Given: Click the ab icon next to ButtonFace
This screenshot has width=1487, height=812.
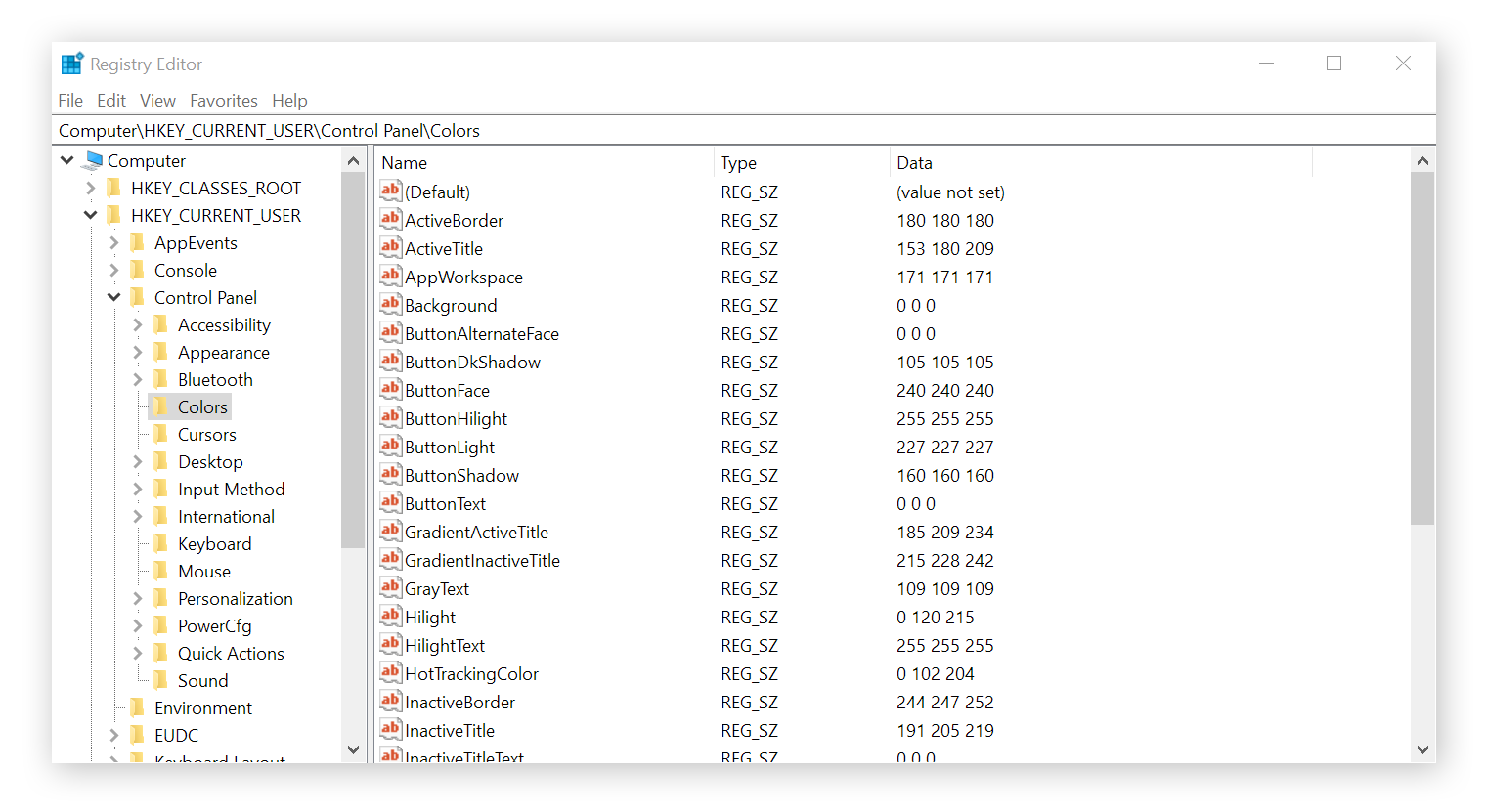Looking at the screenshot, I should coord(390,390).
